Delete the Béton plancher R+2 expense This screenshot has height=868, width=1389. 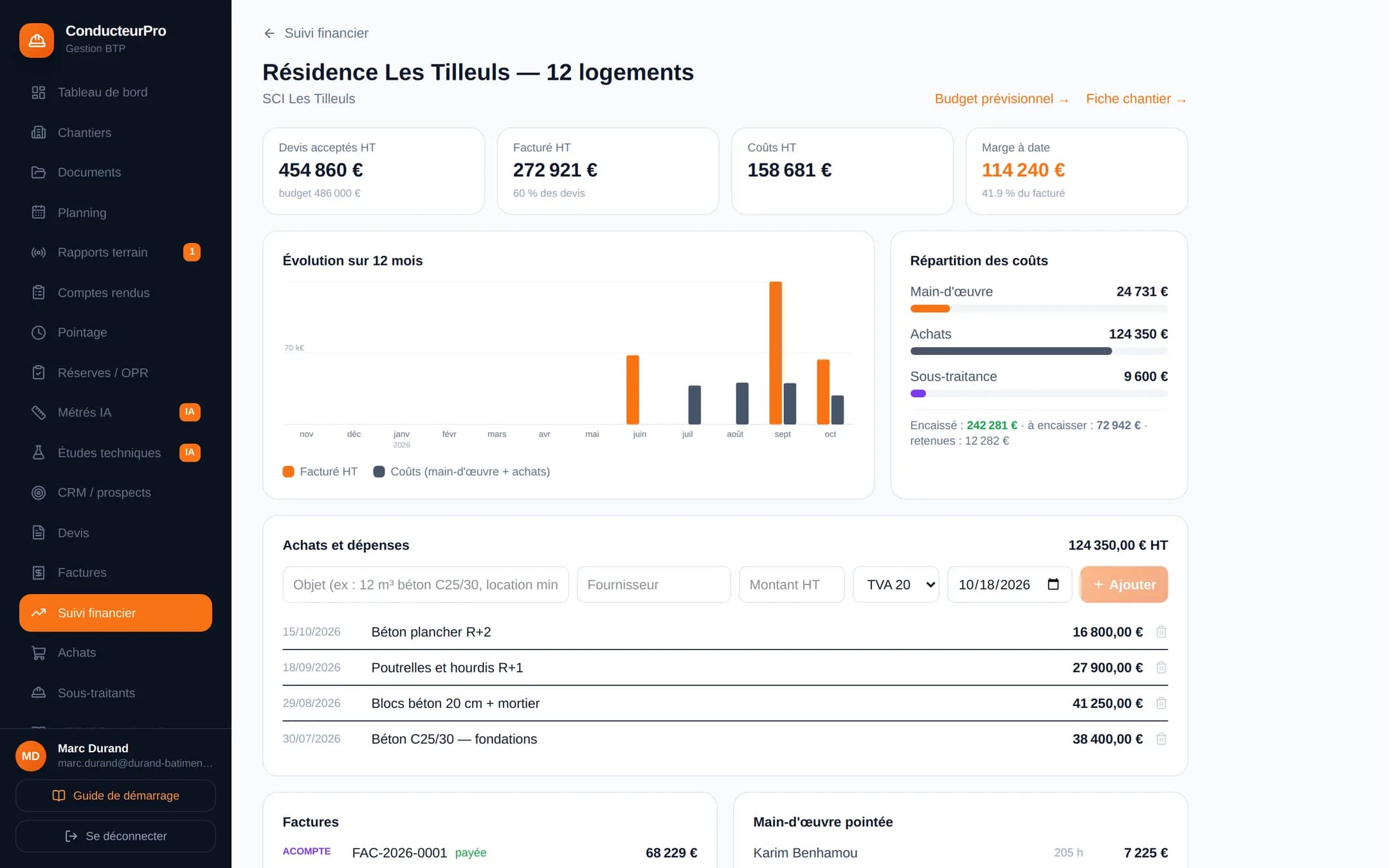click(1161, 632)
